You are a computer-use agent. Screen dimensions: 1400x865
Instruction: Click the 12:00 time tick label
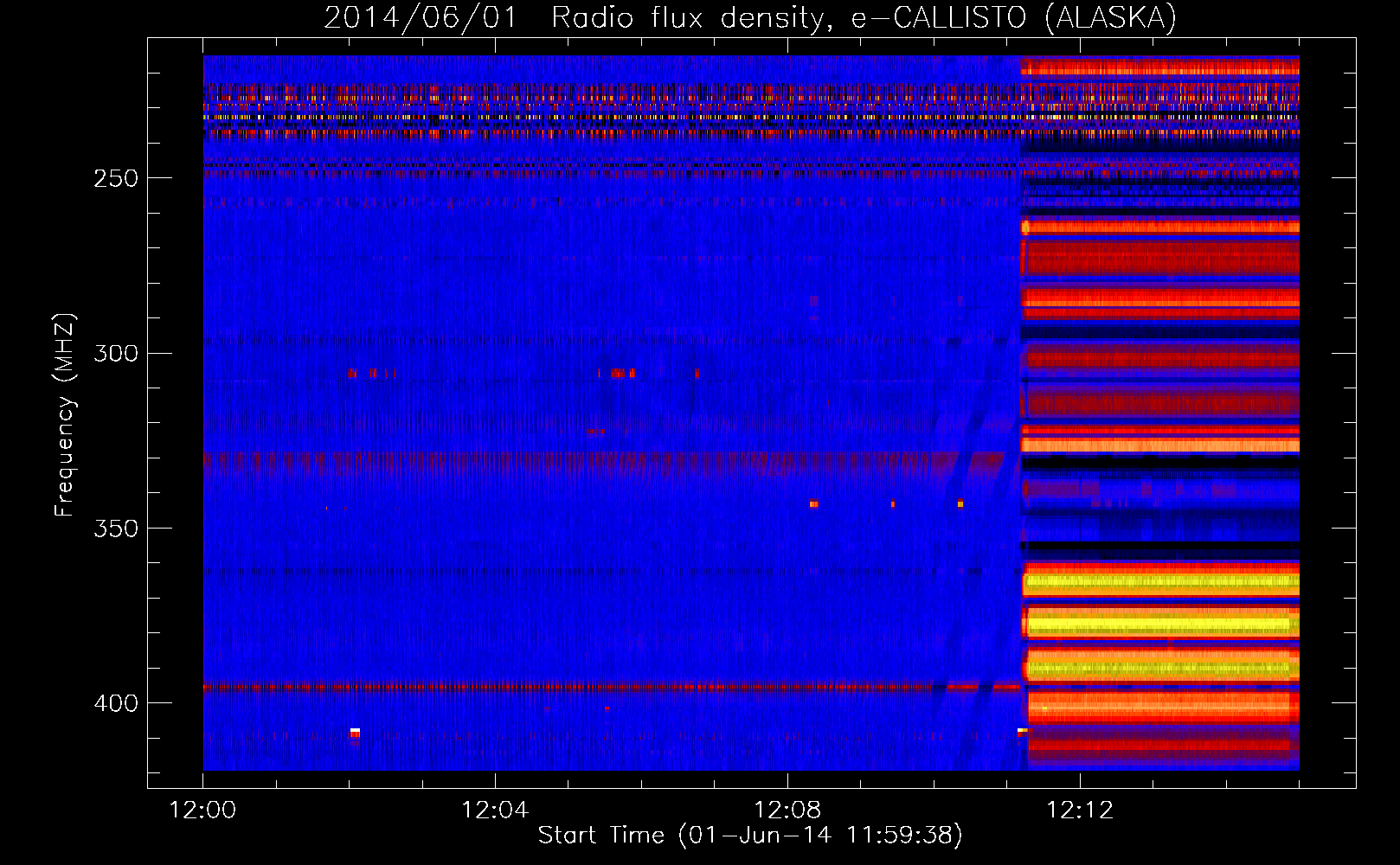(x=203, y=811)
